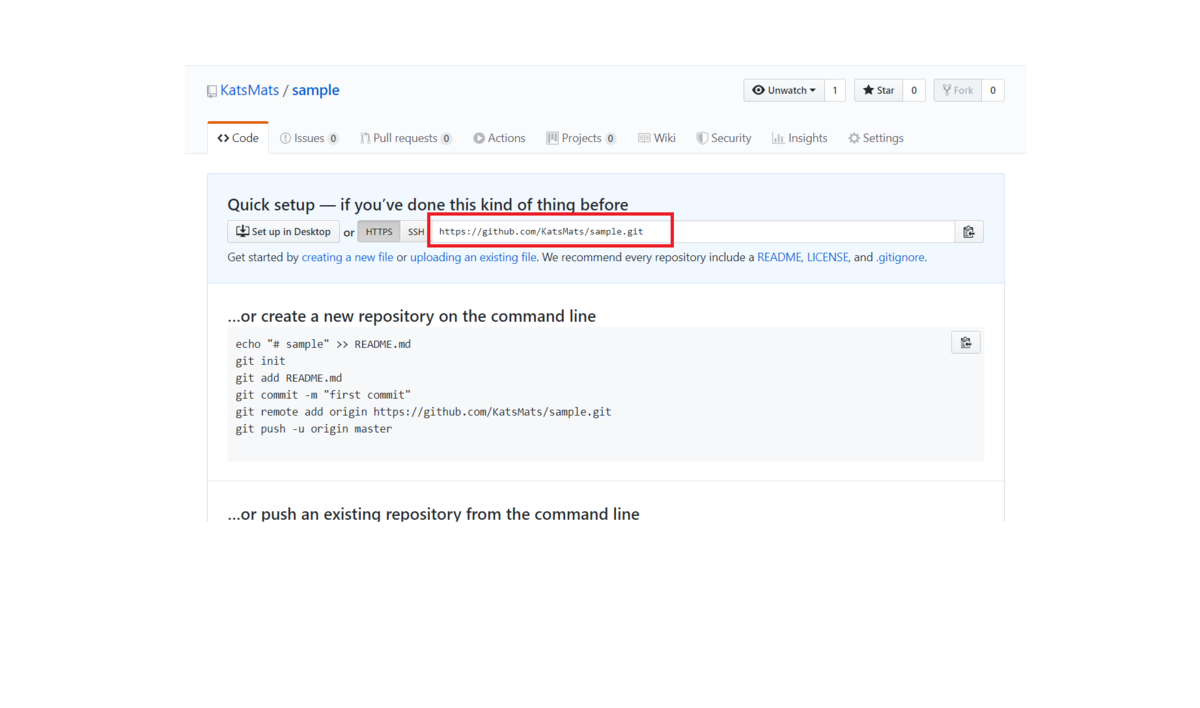Click the repository book icon beside KatsMats
This screenshot has width=1200, height=708.
click(212, 91)
